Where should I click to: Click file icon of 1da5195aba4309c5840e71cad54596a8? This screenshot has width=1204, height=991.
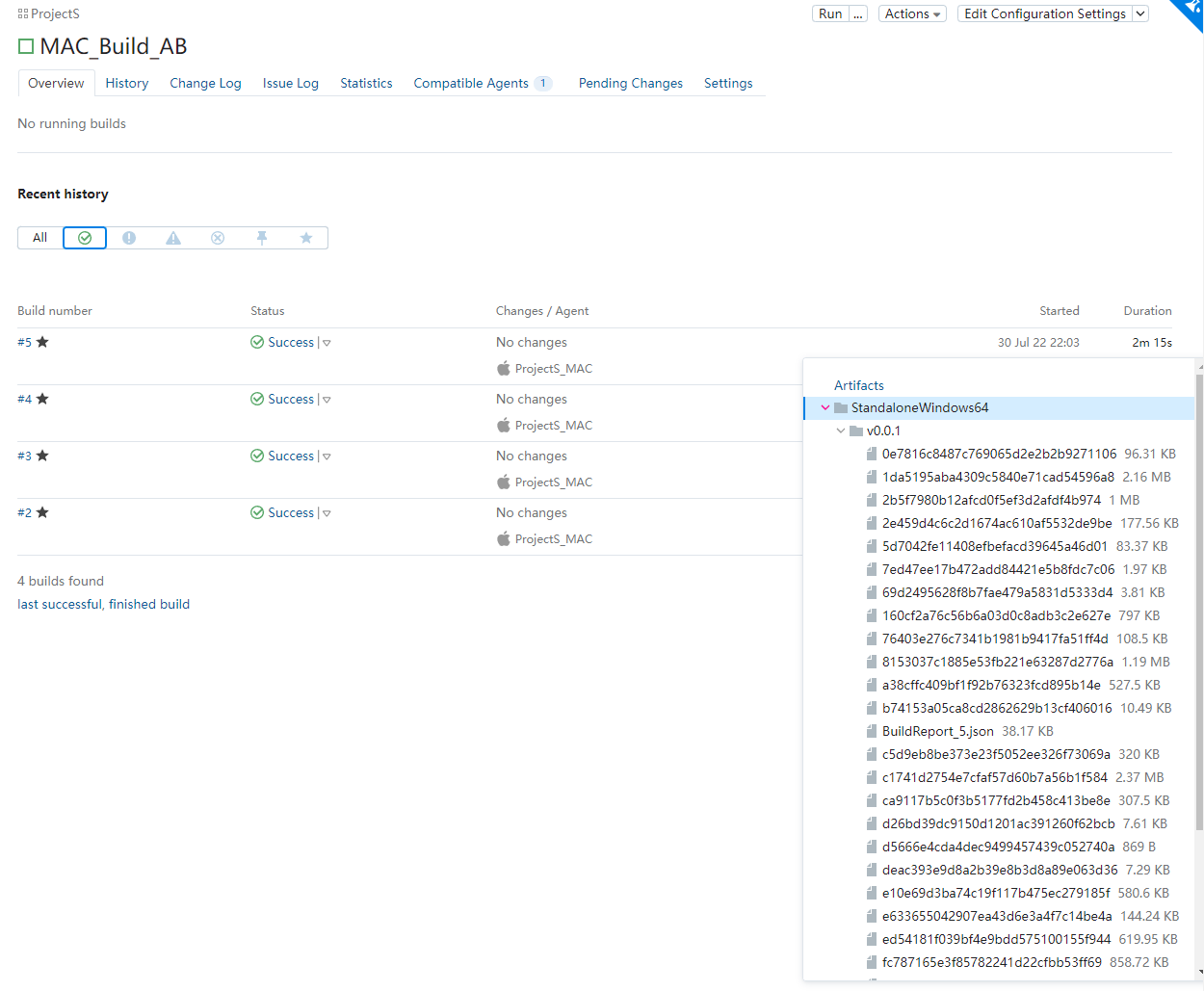(x=872, y=477)
